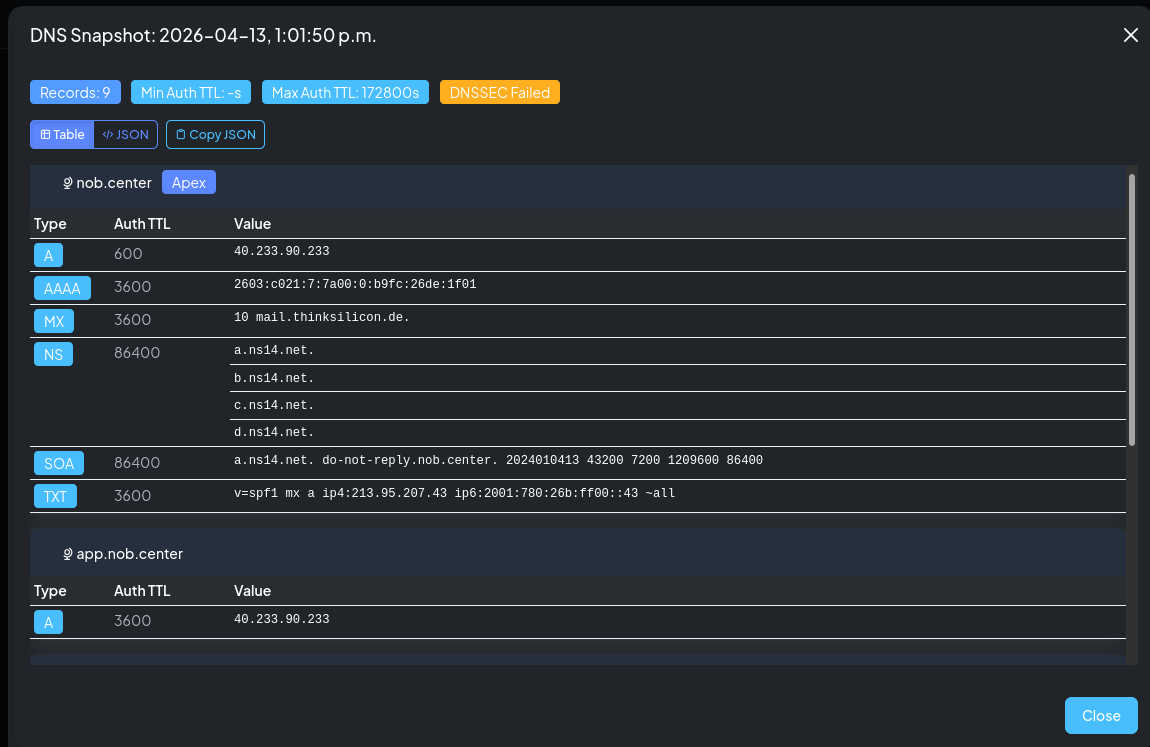Select the AAAA value 2603:c021:7:7a00:0:b9fc:26de:1f01
The height and width of the screenshot is (747, 1150).
pos(355,284)
